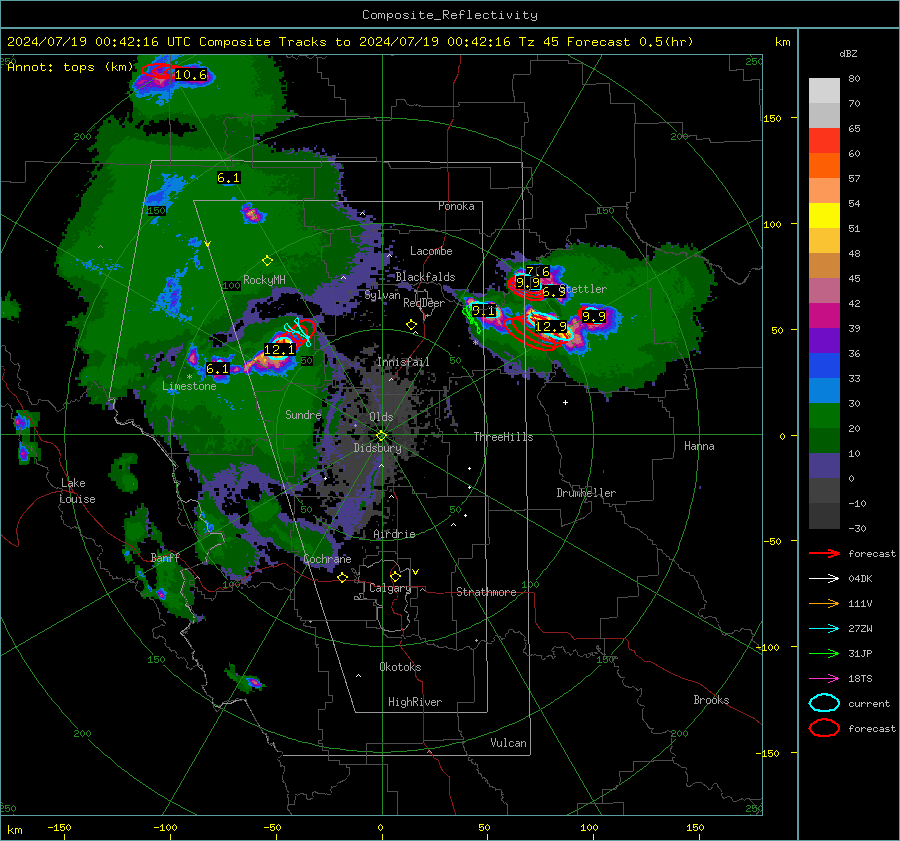Click the Cochrane town label
The image size is (900, 841).
[327, 559]
